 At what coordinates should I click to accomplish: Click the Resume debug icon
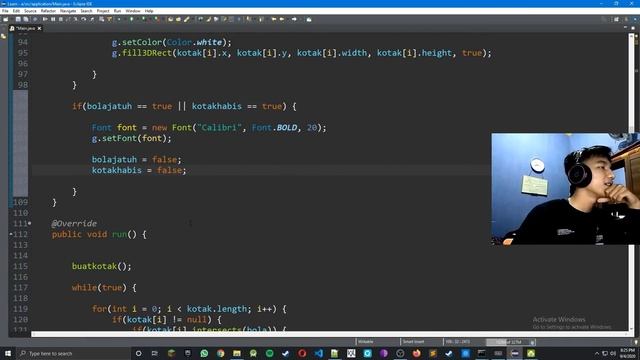(45, 19)
